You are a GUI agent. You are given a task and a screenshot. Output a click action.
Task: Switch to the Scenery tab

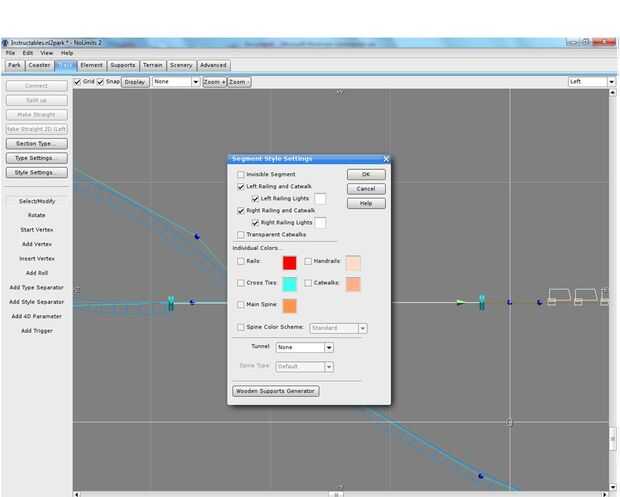(x=181, y=65)
